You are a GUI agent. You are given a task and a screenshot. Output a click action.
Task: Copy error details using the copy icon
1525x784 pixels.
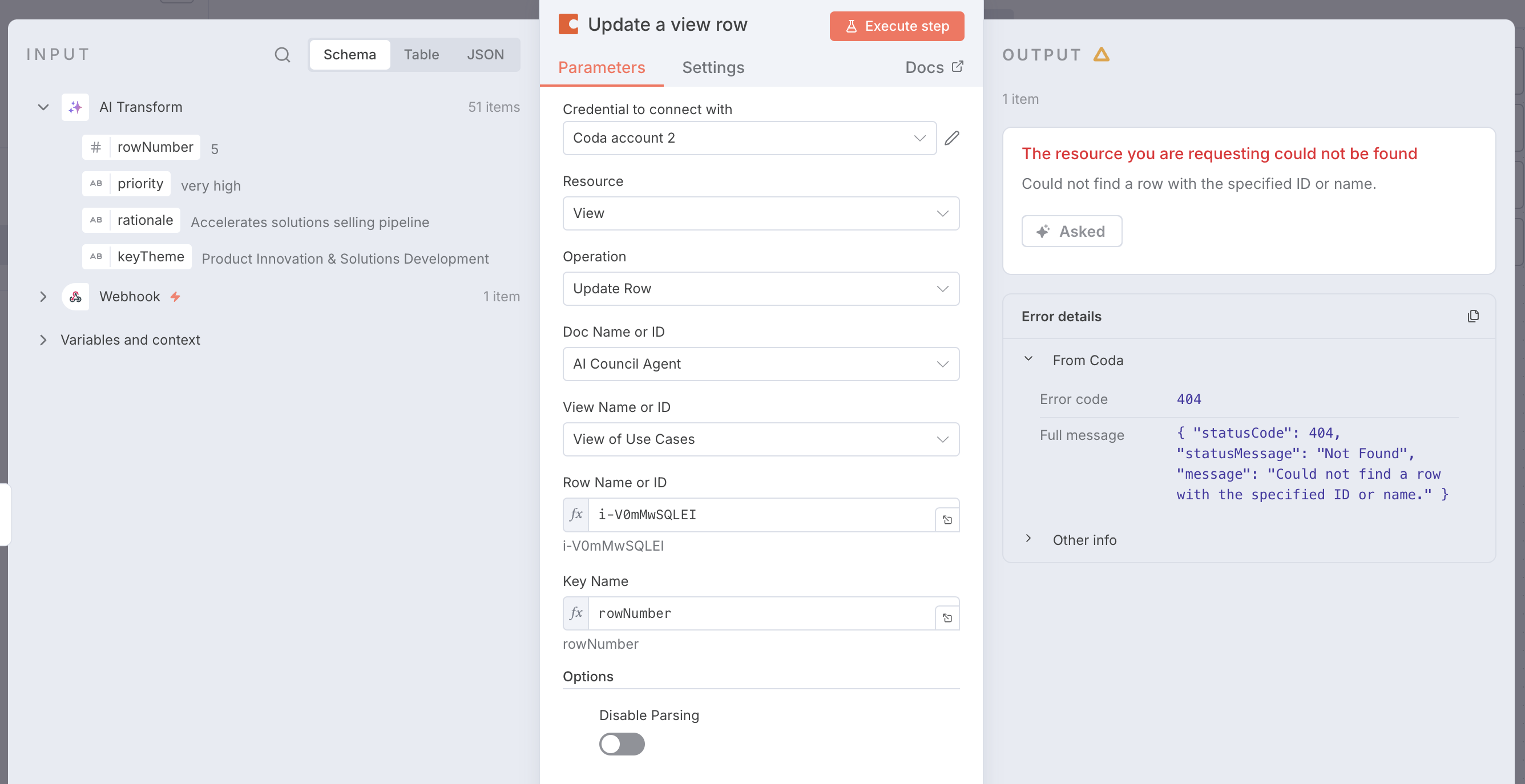(1474, 316)
